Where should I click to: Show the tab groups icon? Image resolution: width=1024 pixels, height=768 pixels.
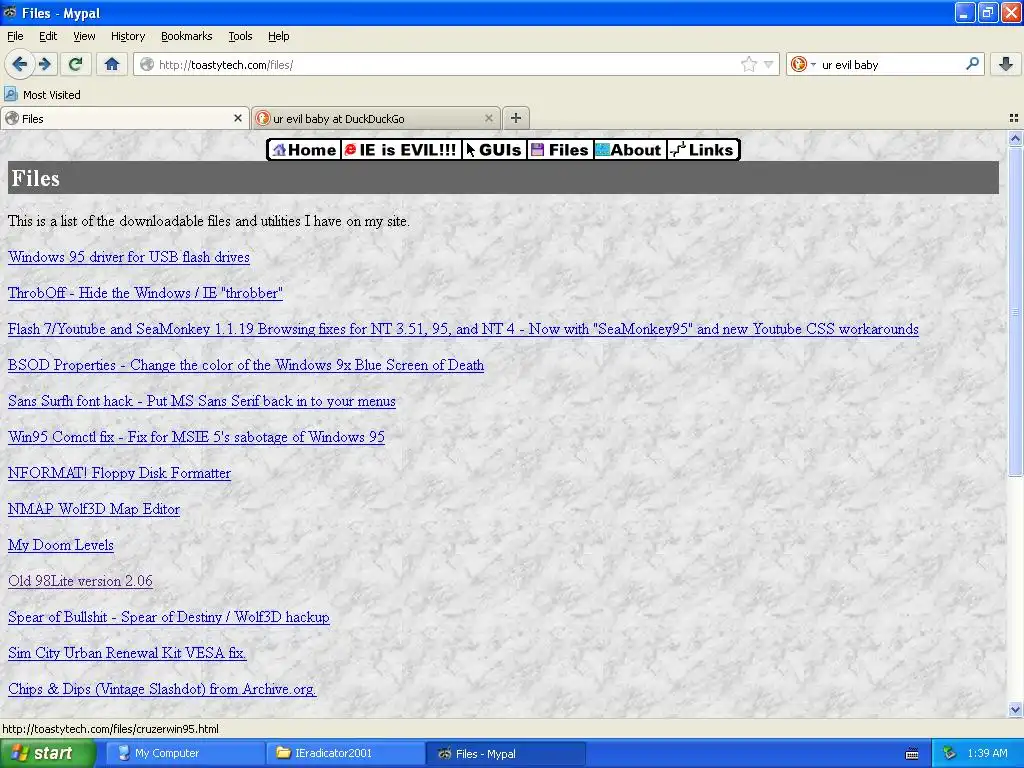1014,118
